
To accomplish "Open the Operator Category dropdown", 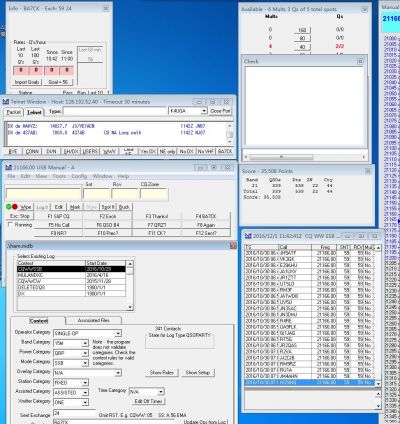I will point(118,333).
